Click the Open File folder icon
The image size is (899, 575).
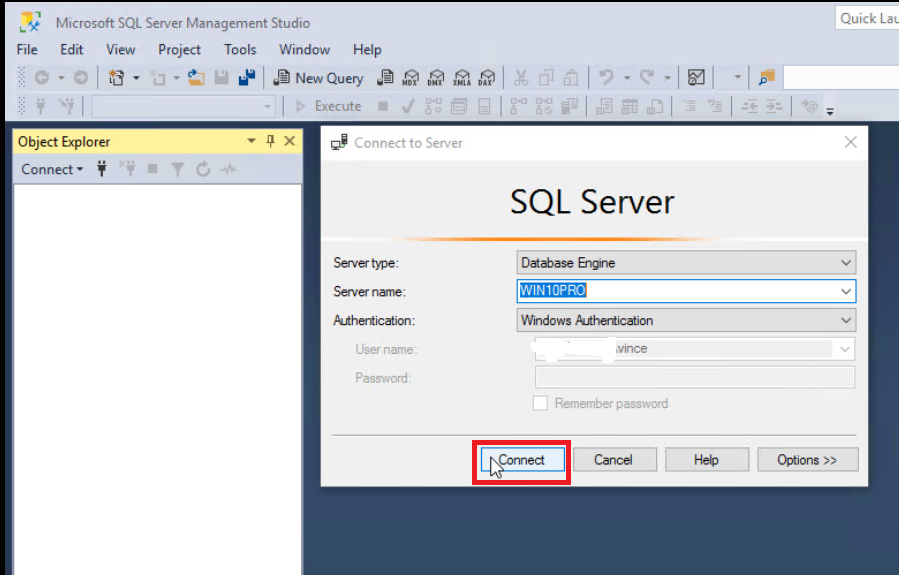196,77
